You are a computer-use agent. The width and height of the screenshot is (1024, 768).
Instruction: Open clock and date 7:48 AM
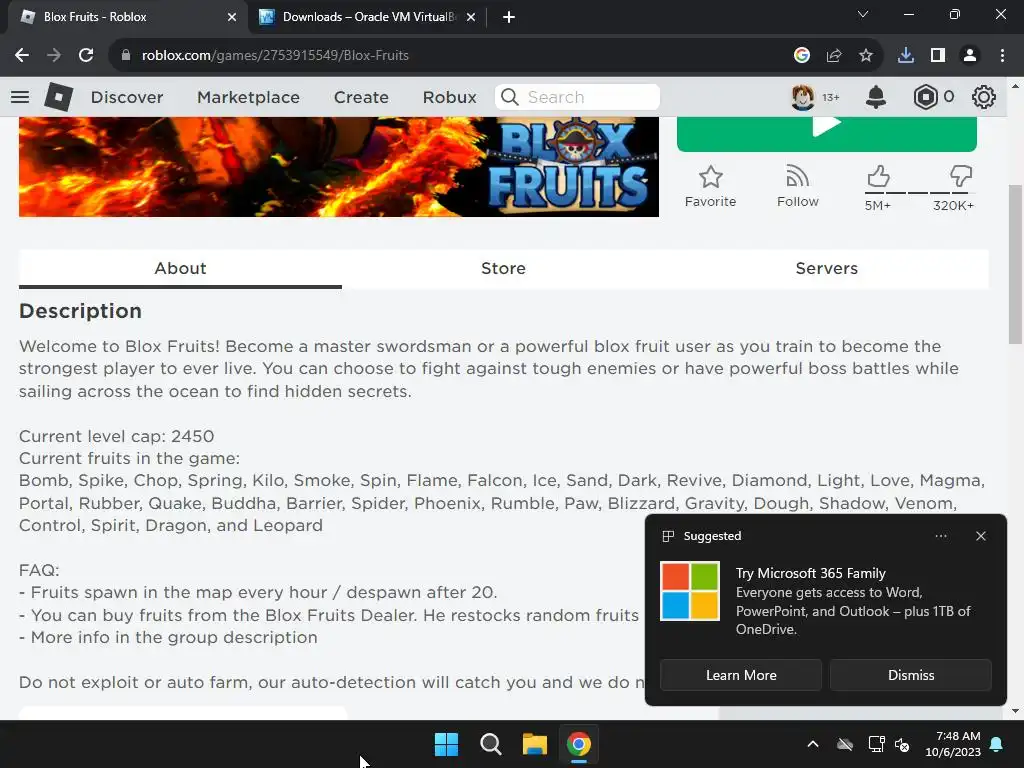click(x=953, y=744)
